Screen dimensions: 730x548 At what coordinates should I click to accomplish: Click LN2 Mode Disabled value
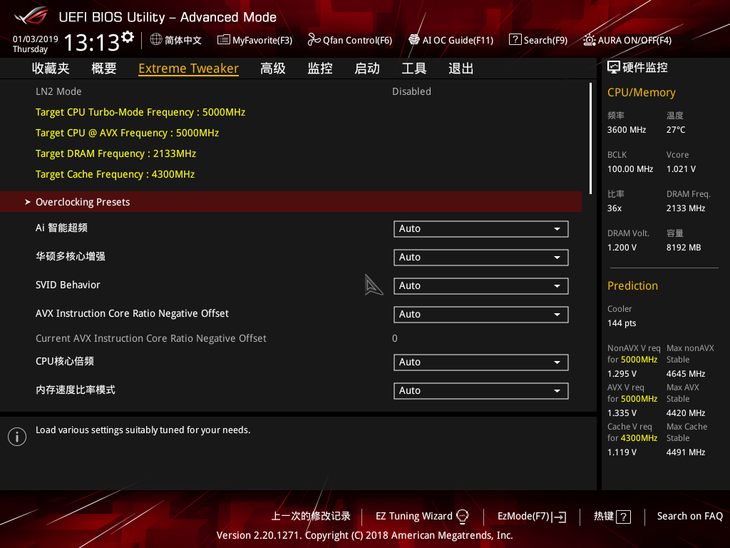412,91
